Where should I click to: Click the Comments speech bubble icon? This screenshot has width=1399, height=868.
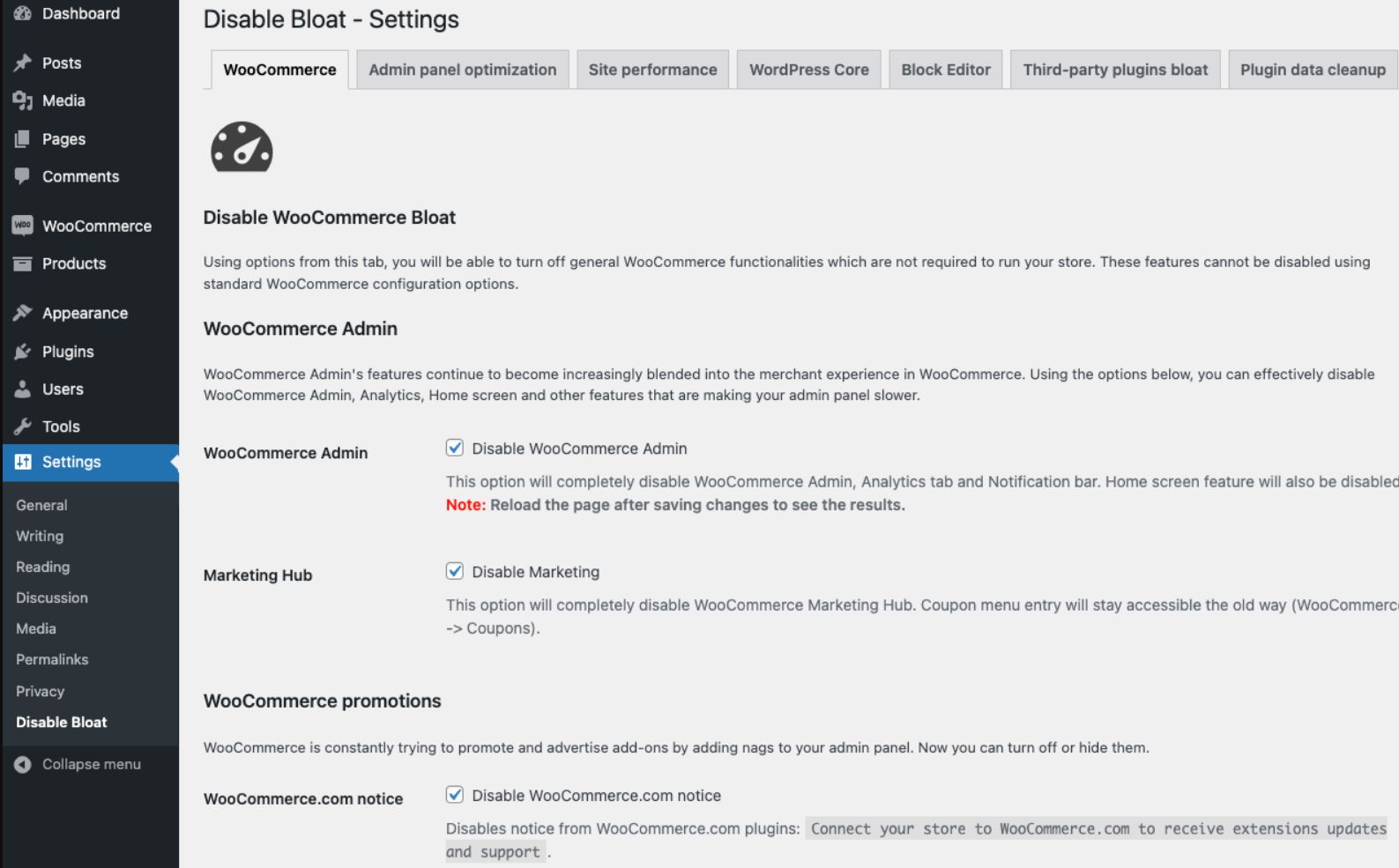point(23,176)
